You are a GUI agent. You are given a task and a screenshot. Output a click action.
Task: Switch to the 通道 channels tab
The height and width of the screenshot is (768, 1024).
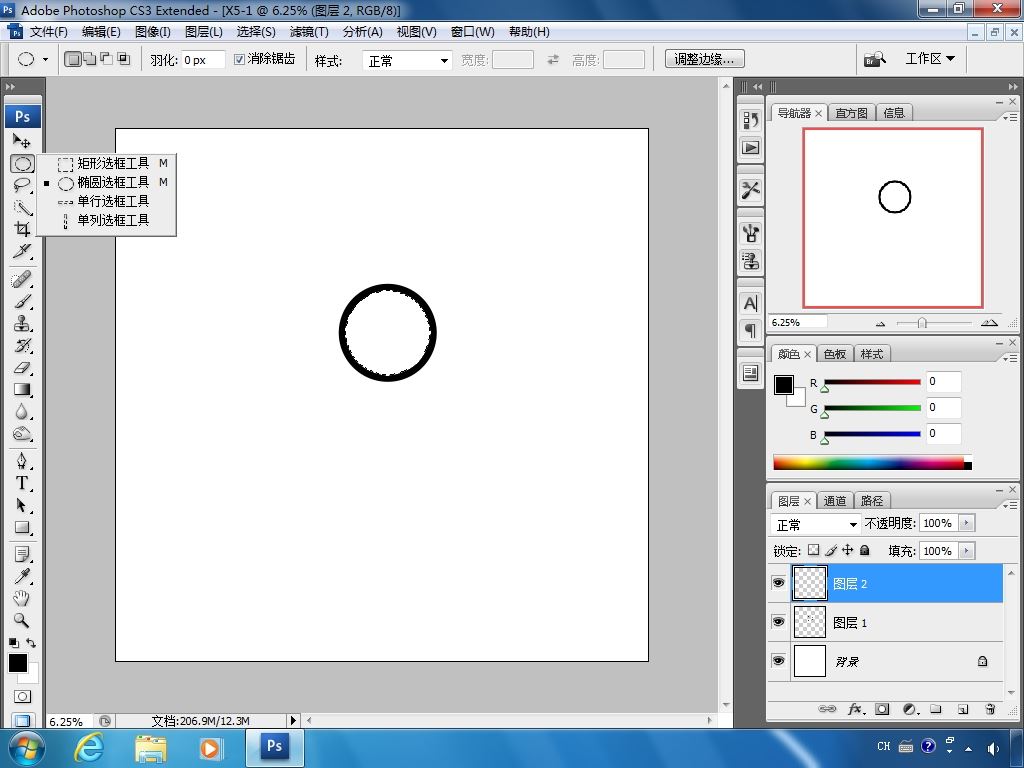(835, 501)
